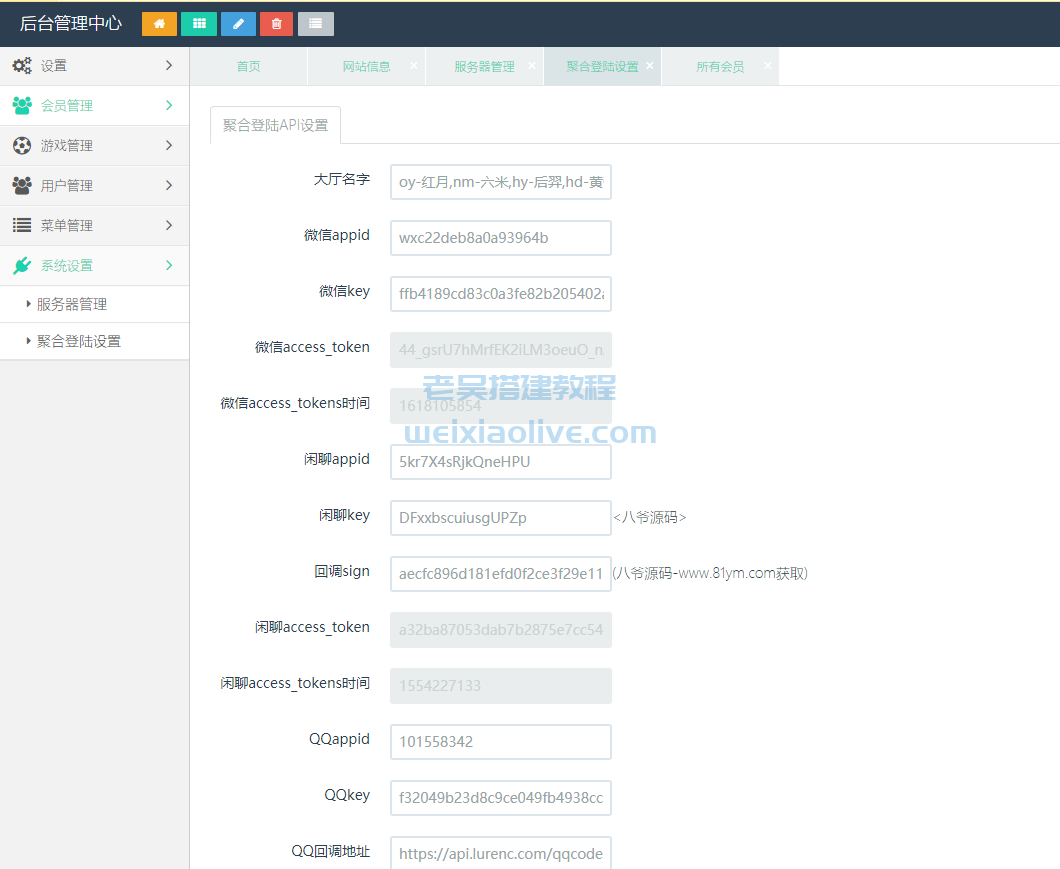Viewport: 1060px width, 869px height.
Task: Close the 服务器管理 tab
Action: pyautogui.click(x=532, y=65)
